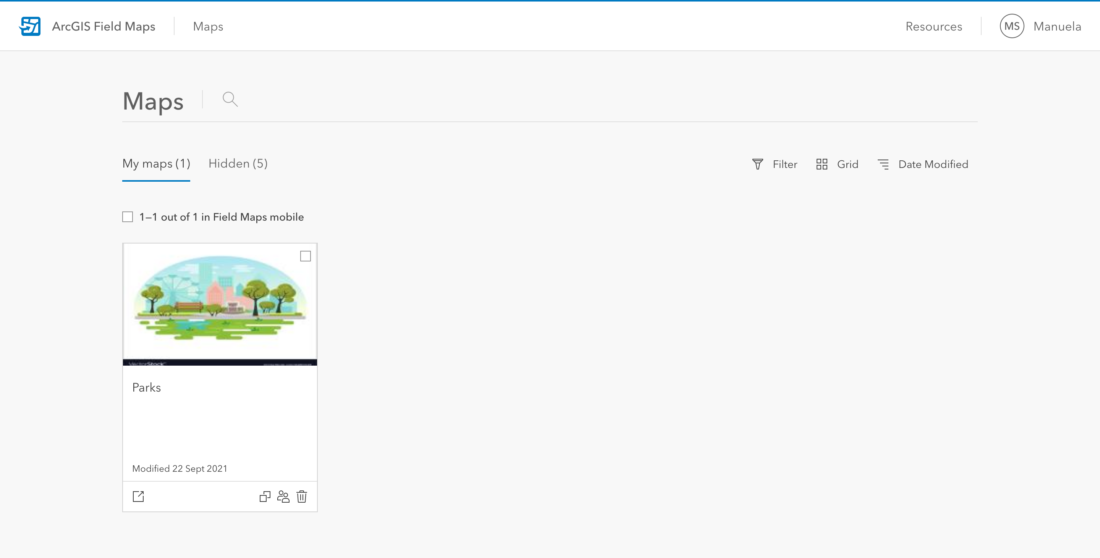Click the 1–1 out of 1 in Field Maps mobile text

click(222, 217)
